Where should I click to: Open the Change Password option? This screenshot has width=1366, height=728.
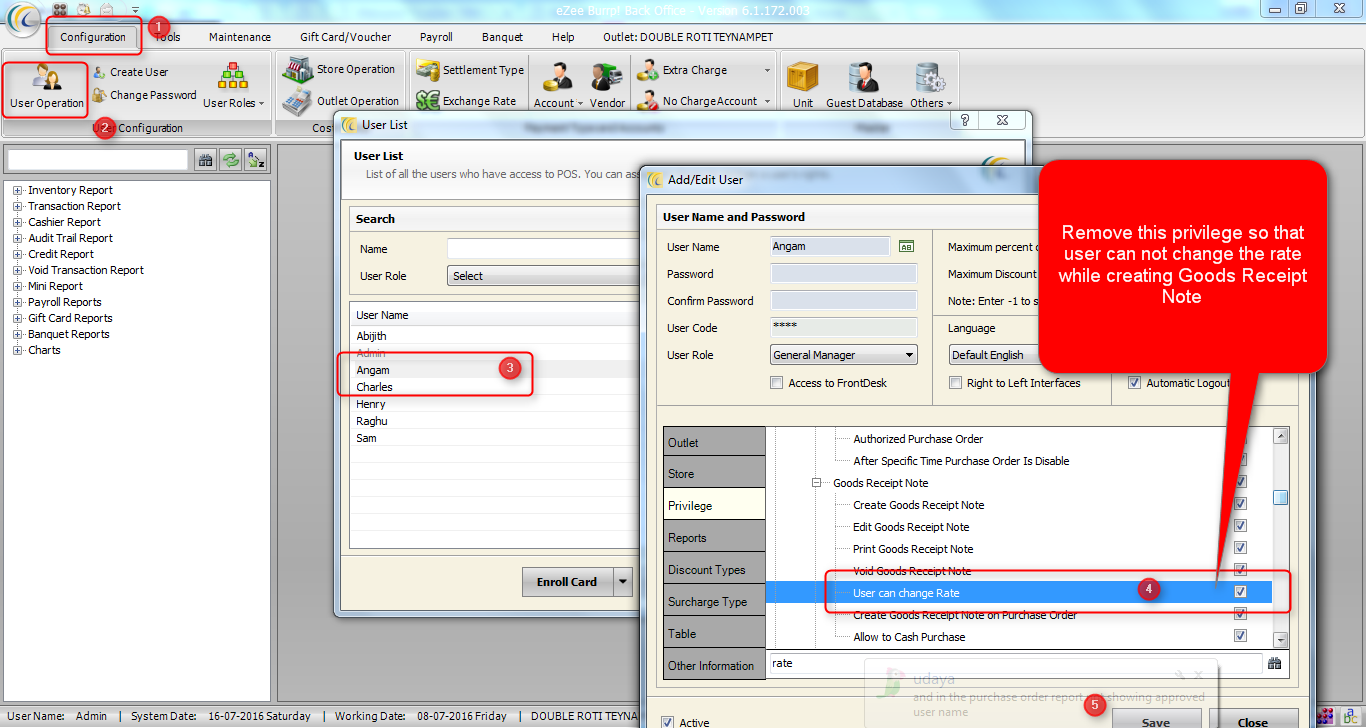coord(143,95)
